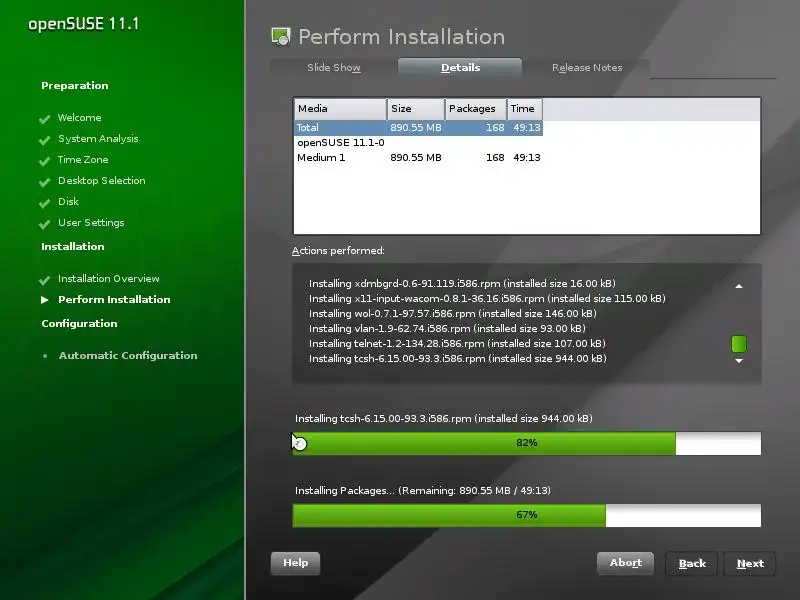Sort by the Size column header

[416, 109]
